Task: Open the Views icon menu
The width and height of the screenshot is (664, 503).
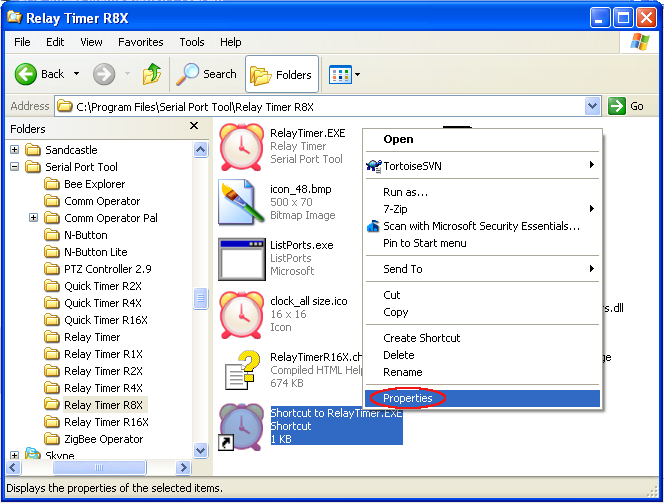Action: (340, 75)
